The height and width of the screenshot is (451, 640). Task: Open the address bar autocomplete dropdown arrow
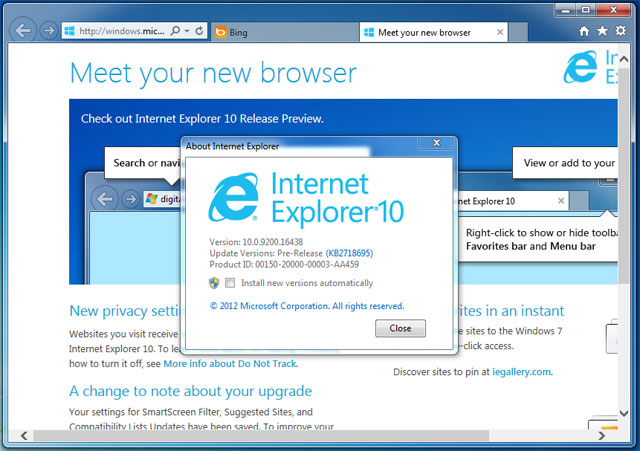(x=187, y=31)
